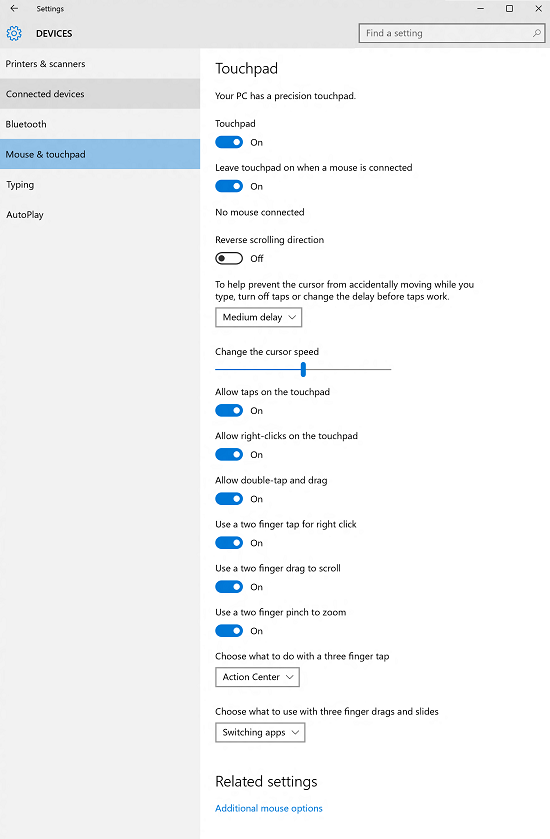Viewport: 550px width, 839px height.
Task: Turn off the main Touchpad toggle
Action: pos(229,142)
